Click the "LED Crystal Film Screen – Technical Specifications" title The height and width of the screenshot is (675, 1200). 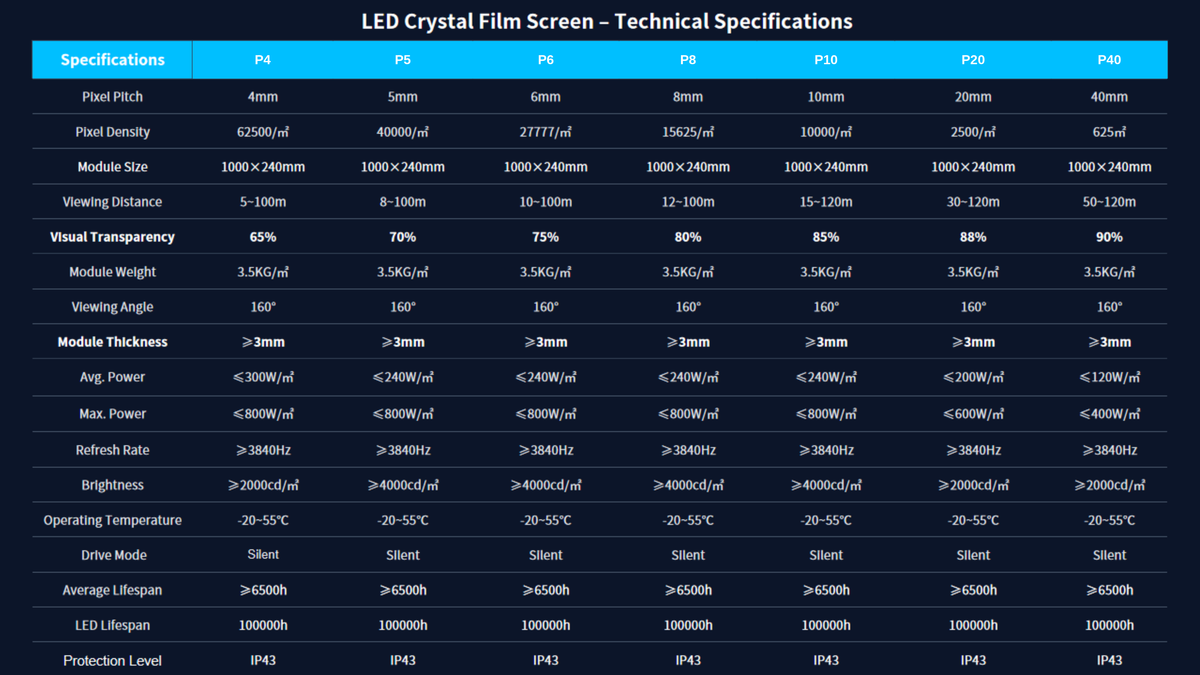[607, 21]
